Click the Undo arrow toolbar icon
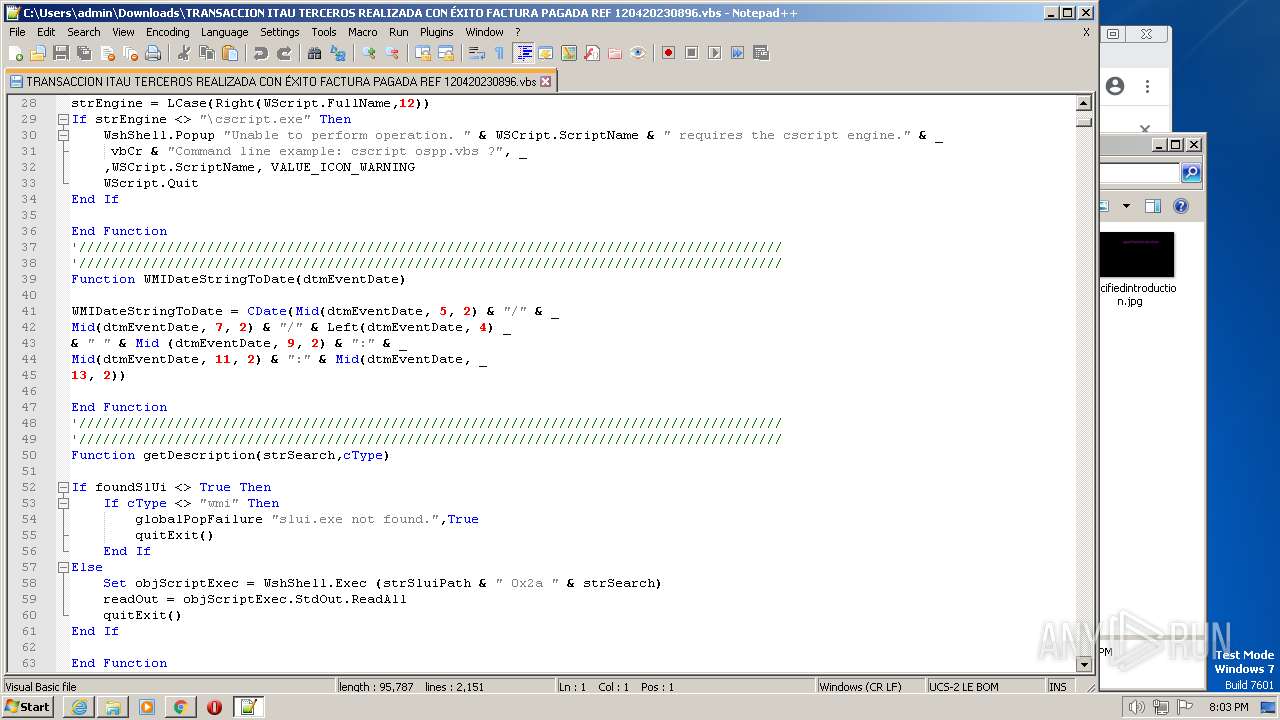This screenshot has width=1280, height=720. [260, 53]
